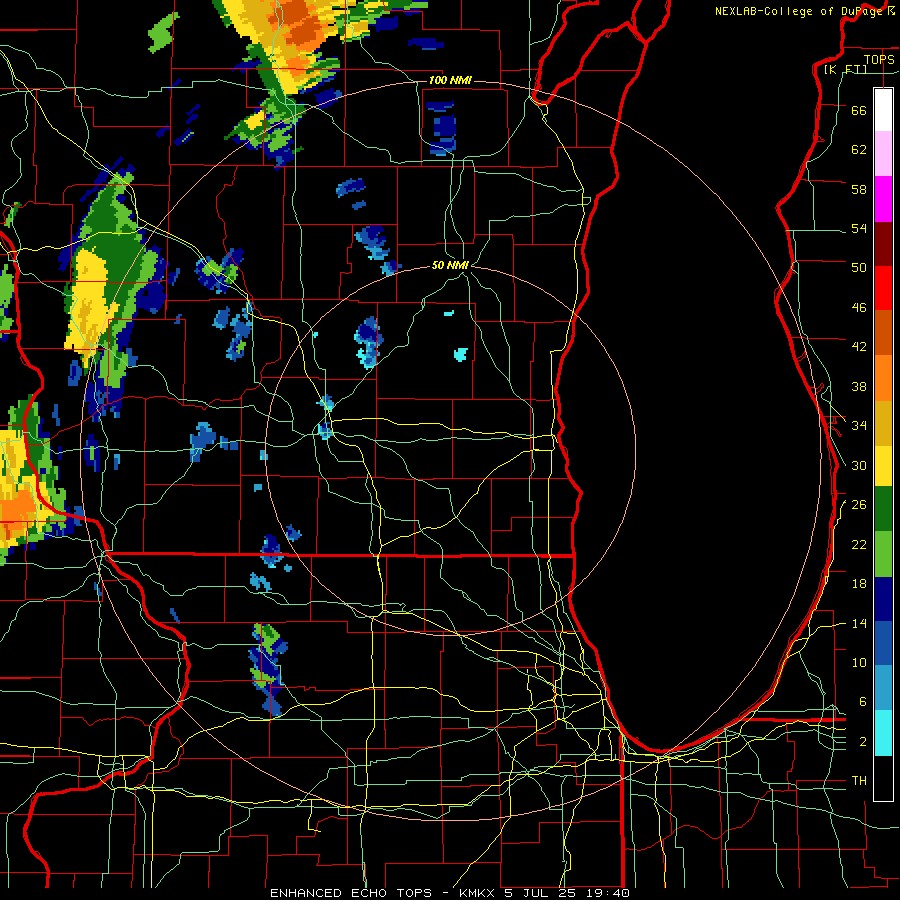This screenshot has height=900, width=900.
Task: Click the 10 value on the legend
Action: click(x=859, y=662)
